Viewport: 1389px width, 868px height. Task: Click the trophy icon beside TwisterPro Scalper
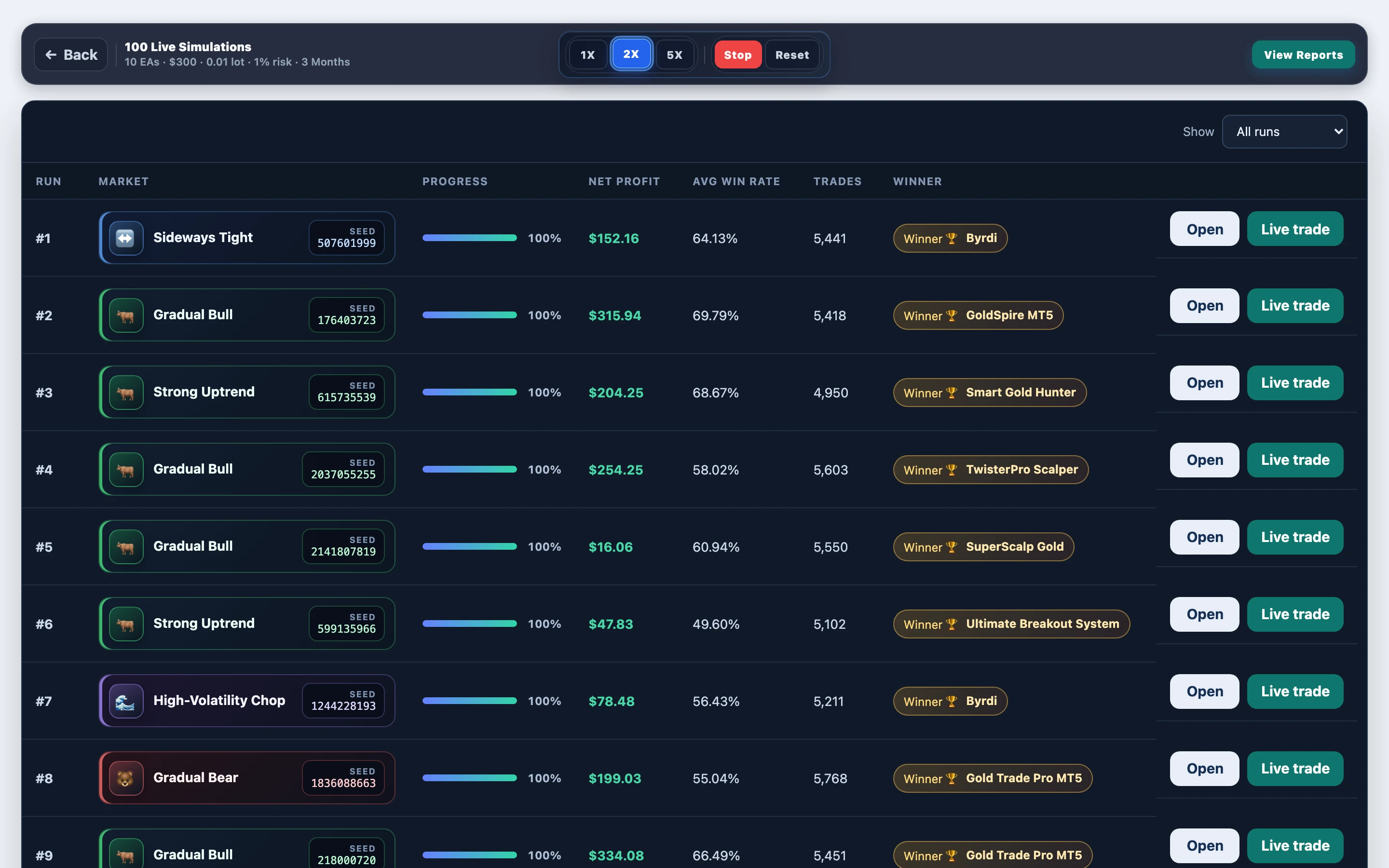[951, 470]
